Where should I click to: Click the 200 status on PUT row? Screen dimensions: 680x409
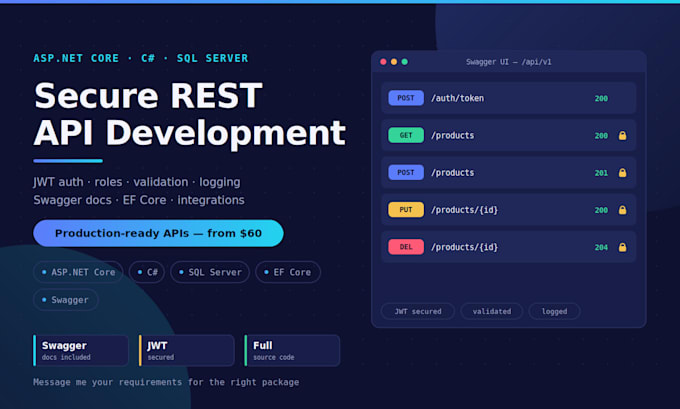601,210
